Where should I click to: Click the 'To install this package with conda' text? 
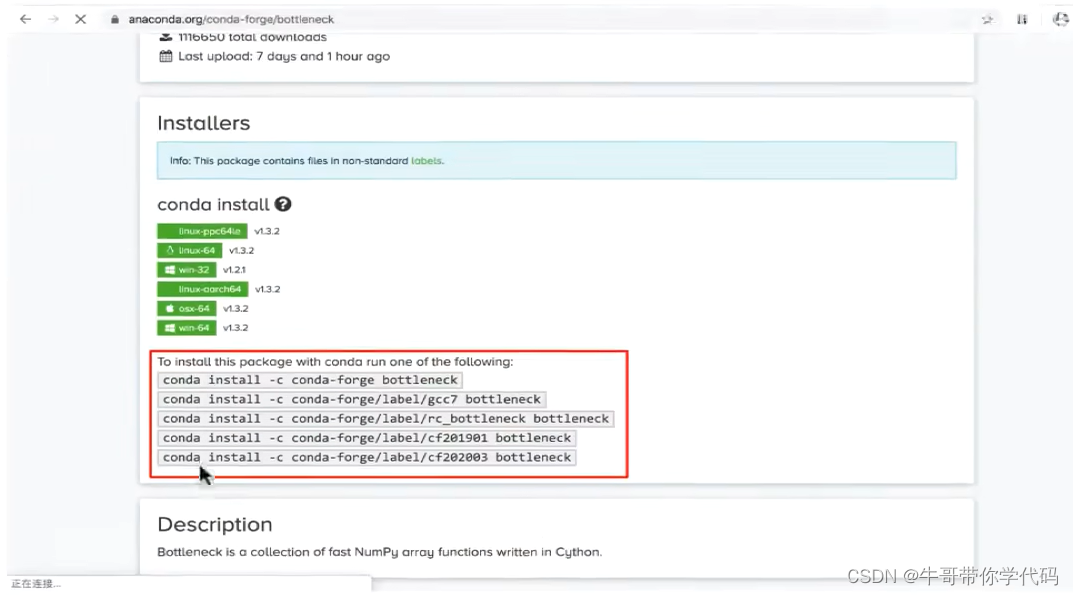tap(335, 362)
